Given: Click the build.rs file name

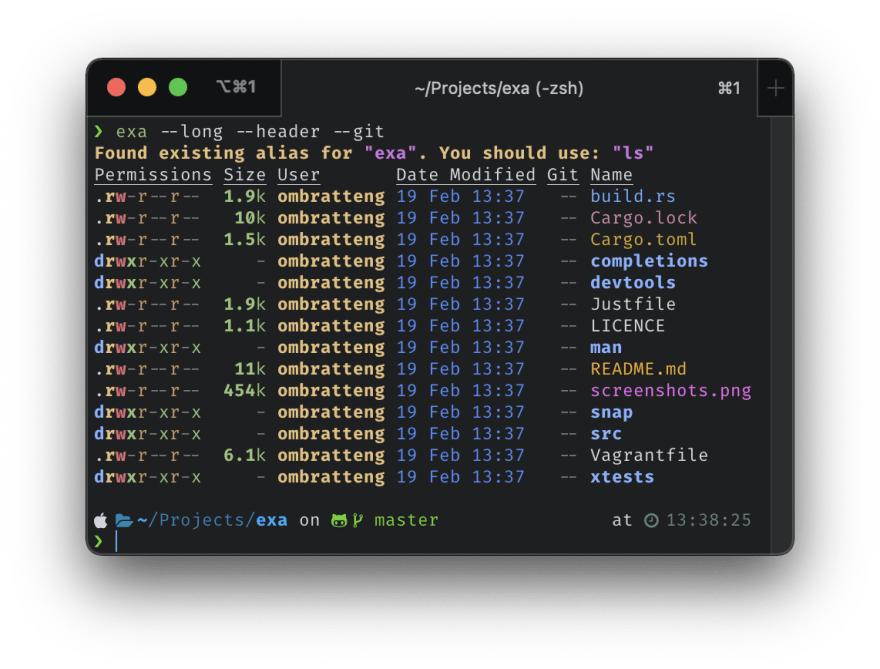Looking at the screenshot, I should tap(632, 196).
